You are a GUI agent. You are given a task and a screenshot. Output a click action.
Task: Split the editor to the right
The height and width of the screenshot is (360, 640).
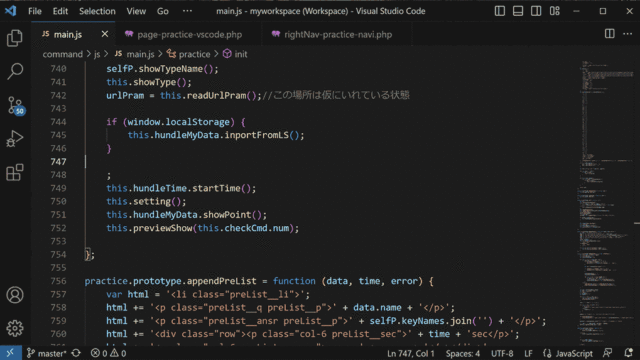tap(609, 34)
